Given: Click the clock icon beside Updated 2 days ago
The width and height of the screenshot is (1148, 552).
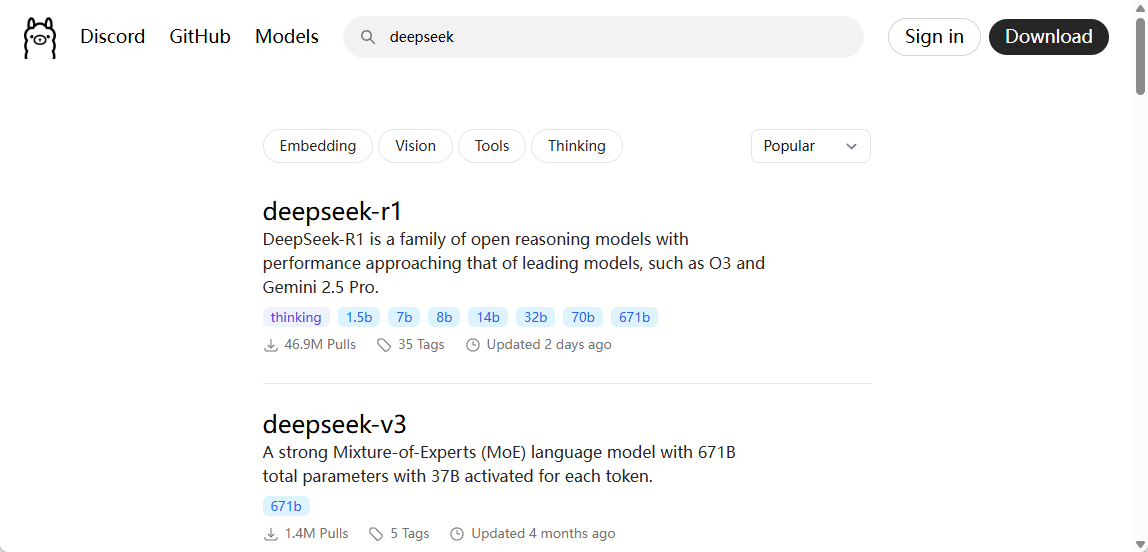Looking at the screenshot, I should [473, 345].
